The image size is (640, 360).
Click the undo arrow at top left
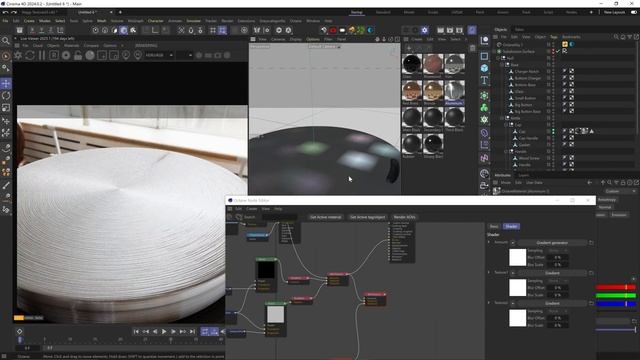click(5, 13)
